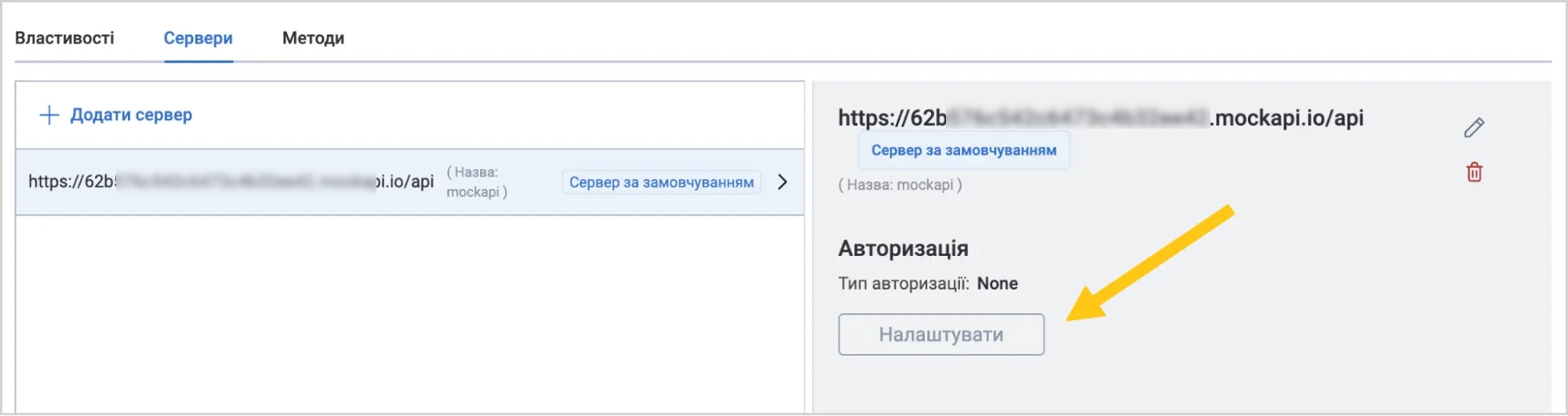Click the plus icon beside Додати сервер
The image size is (1568, 416).
49,115
